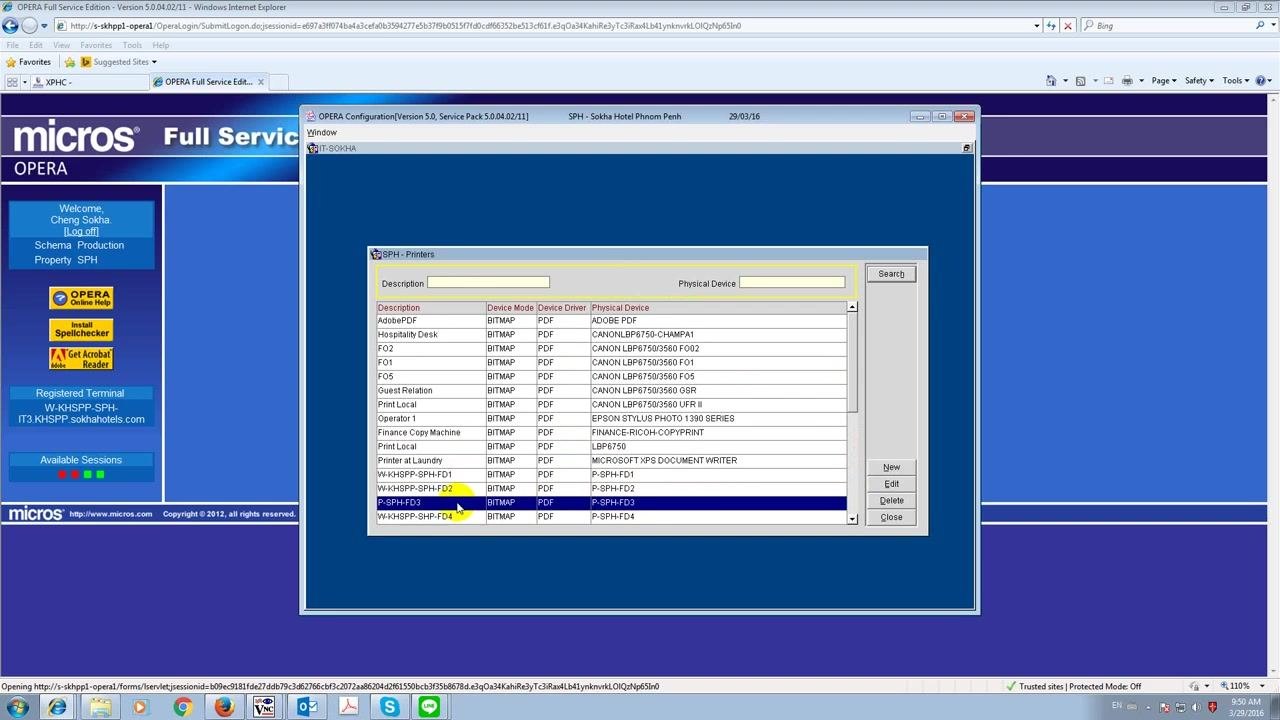The width and height of the screenshot is (1280, 720).
Task: Open the Window menu in OPERA Configuration
Action: (x=321, y=132)
